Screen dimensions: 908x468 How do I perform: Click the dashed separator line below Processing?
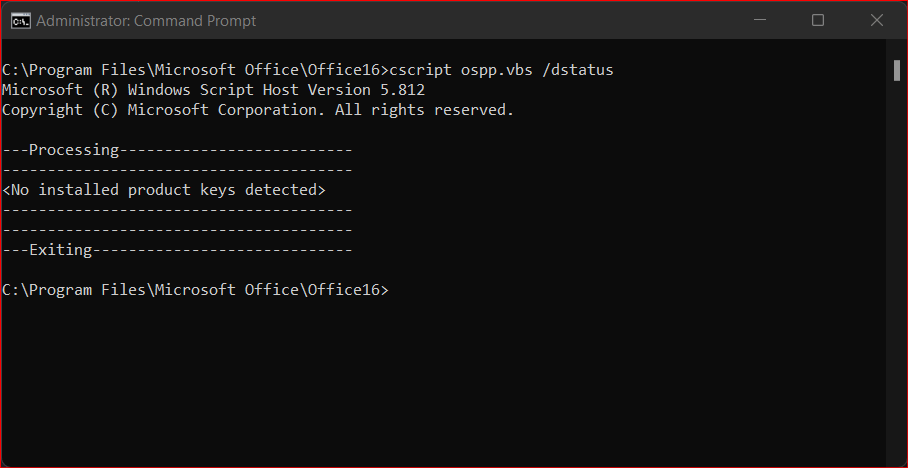177,170
